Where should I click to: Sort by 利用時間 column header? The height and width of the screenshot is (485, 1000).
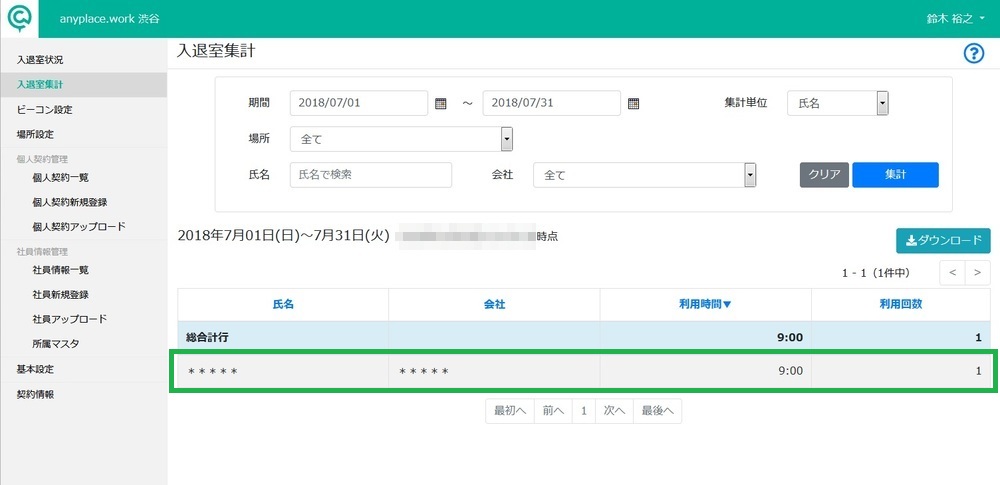[x=705, y=304]
